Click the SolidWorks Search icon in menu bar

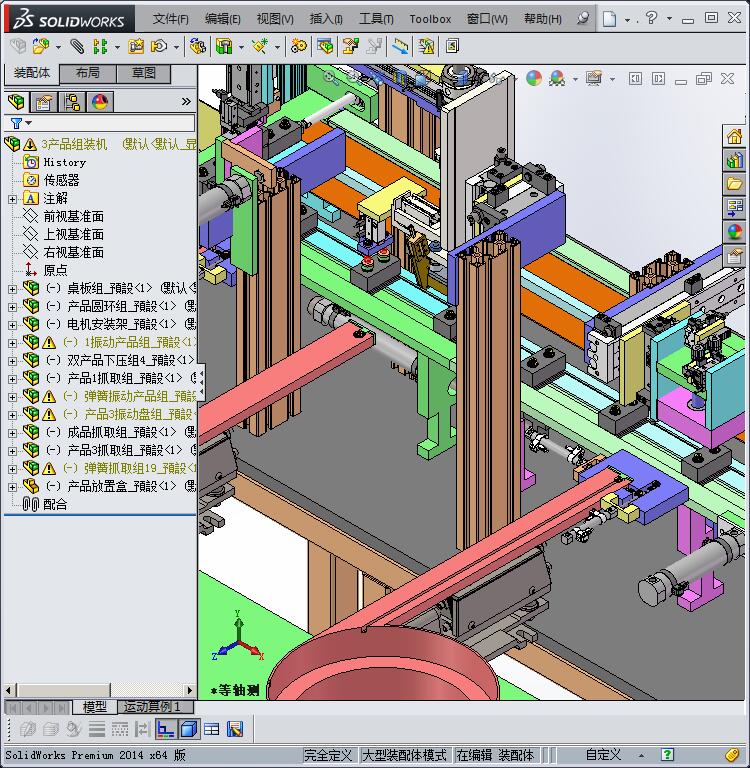click(x=582, y=19)
